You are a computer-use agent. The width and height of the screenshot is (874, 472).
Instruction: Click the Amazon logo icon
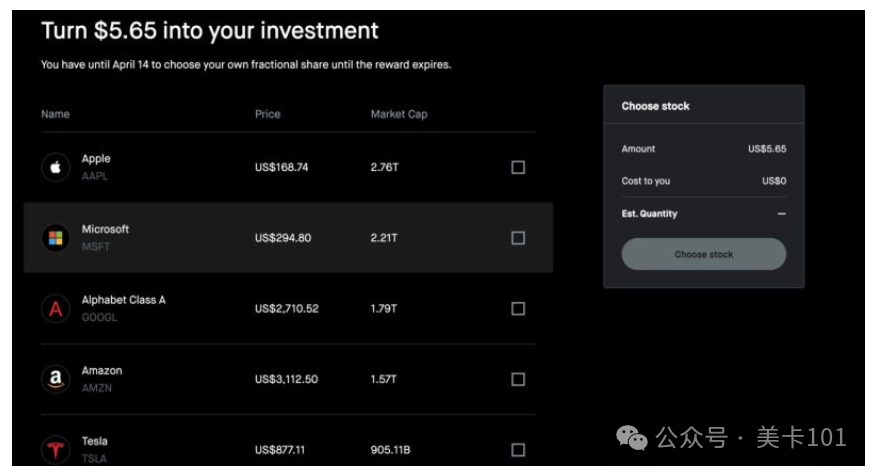[55, 379]
